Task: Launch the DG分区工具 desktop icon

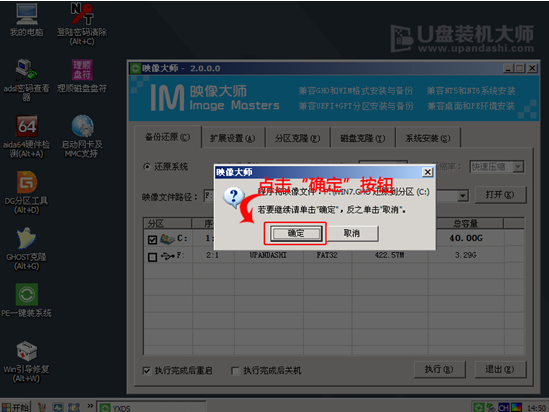Action: pos(27,192)
